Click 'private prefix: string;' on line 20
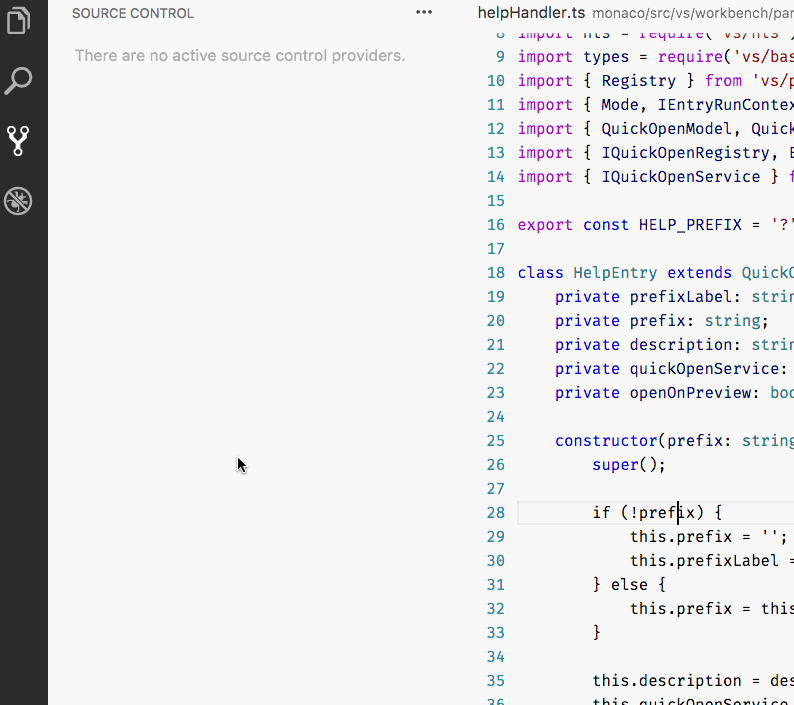Viewport: 794px width, 705px height. pyautogui.click(x=662, y=321)
